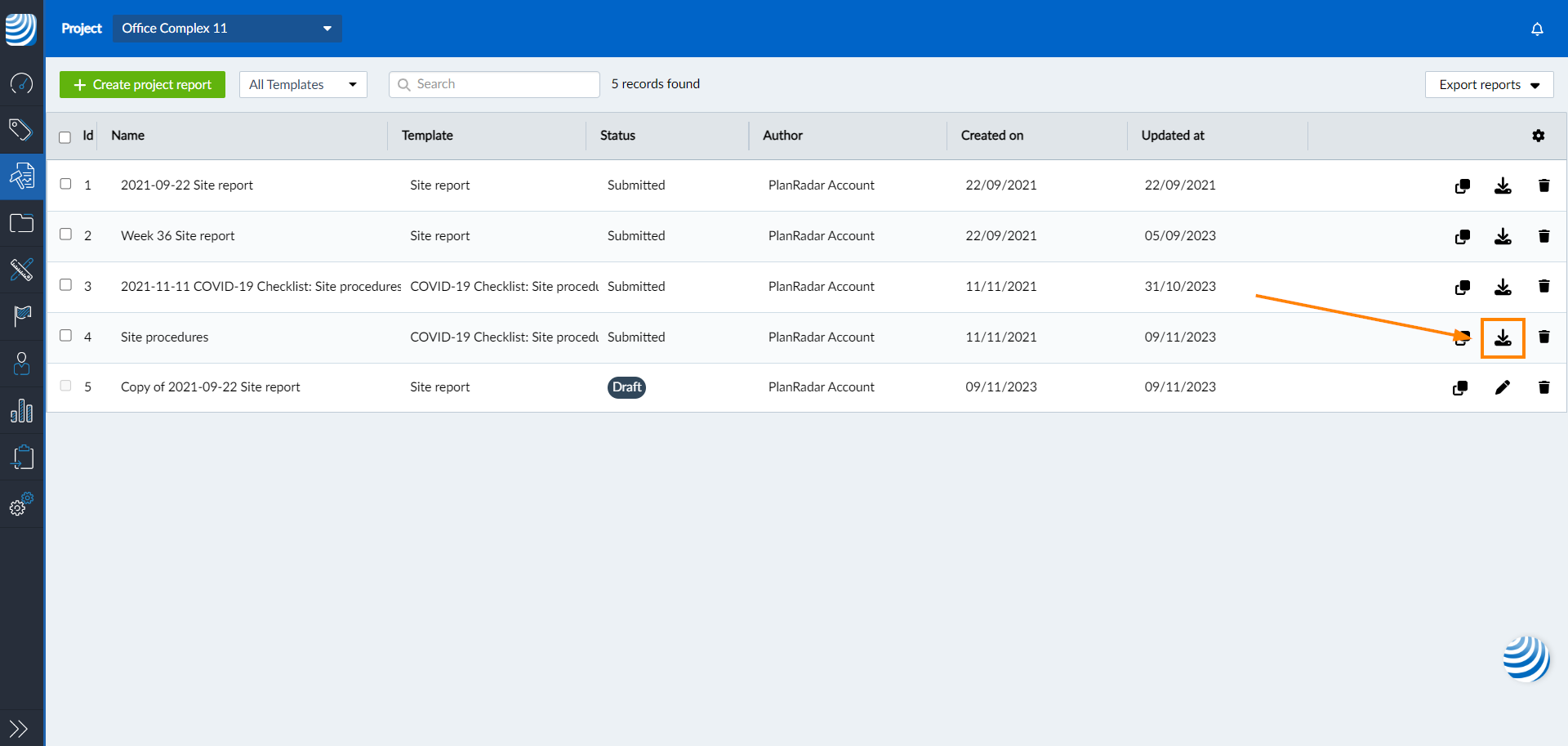Sort by the Status column header
The height and width of the screenshot is (746, 1568).
[617, 136]
